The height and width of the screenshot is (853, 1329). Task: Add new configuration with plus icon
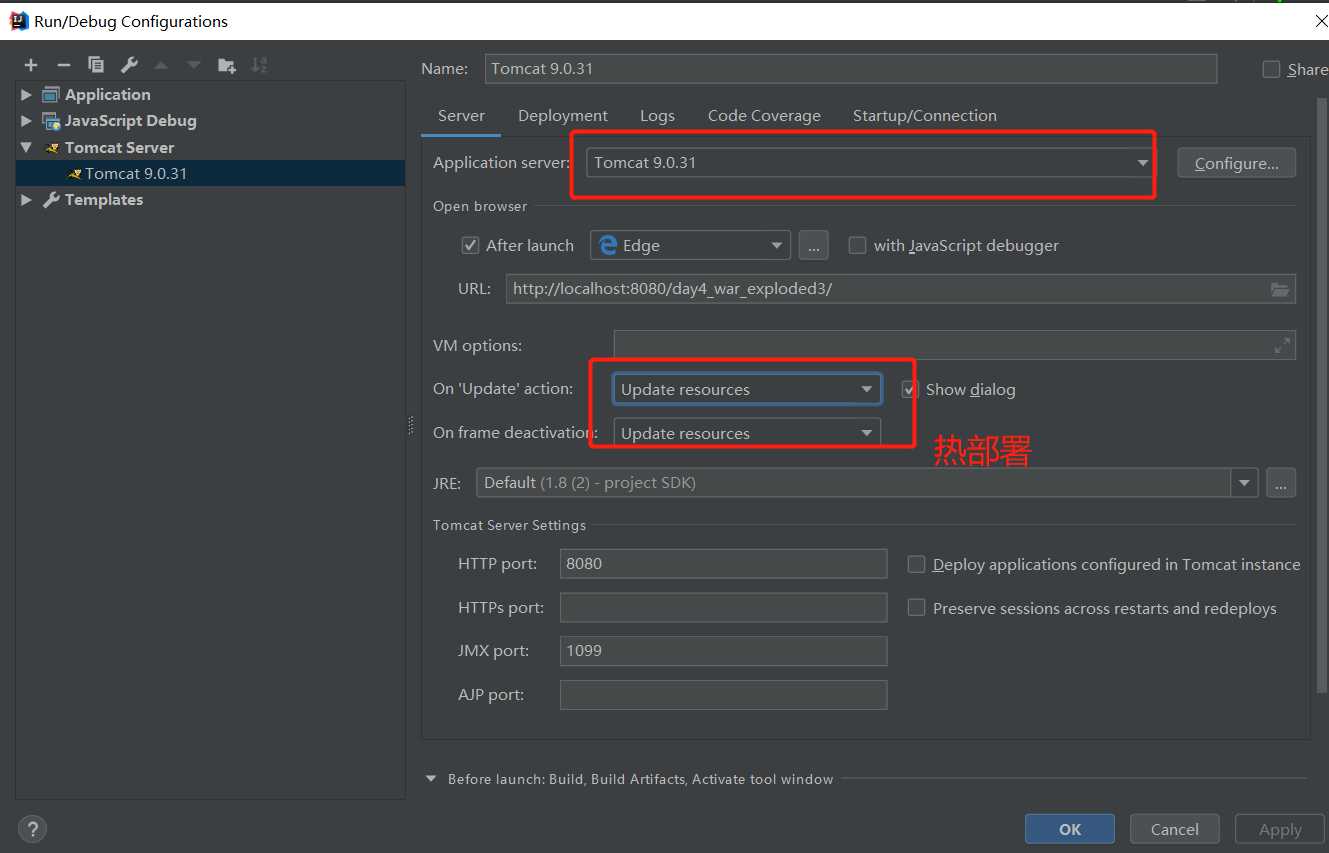point(31,65)
